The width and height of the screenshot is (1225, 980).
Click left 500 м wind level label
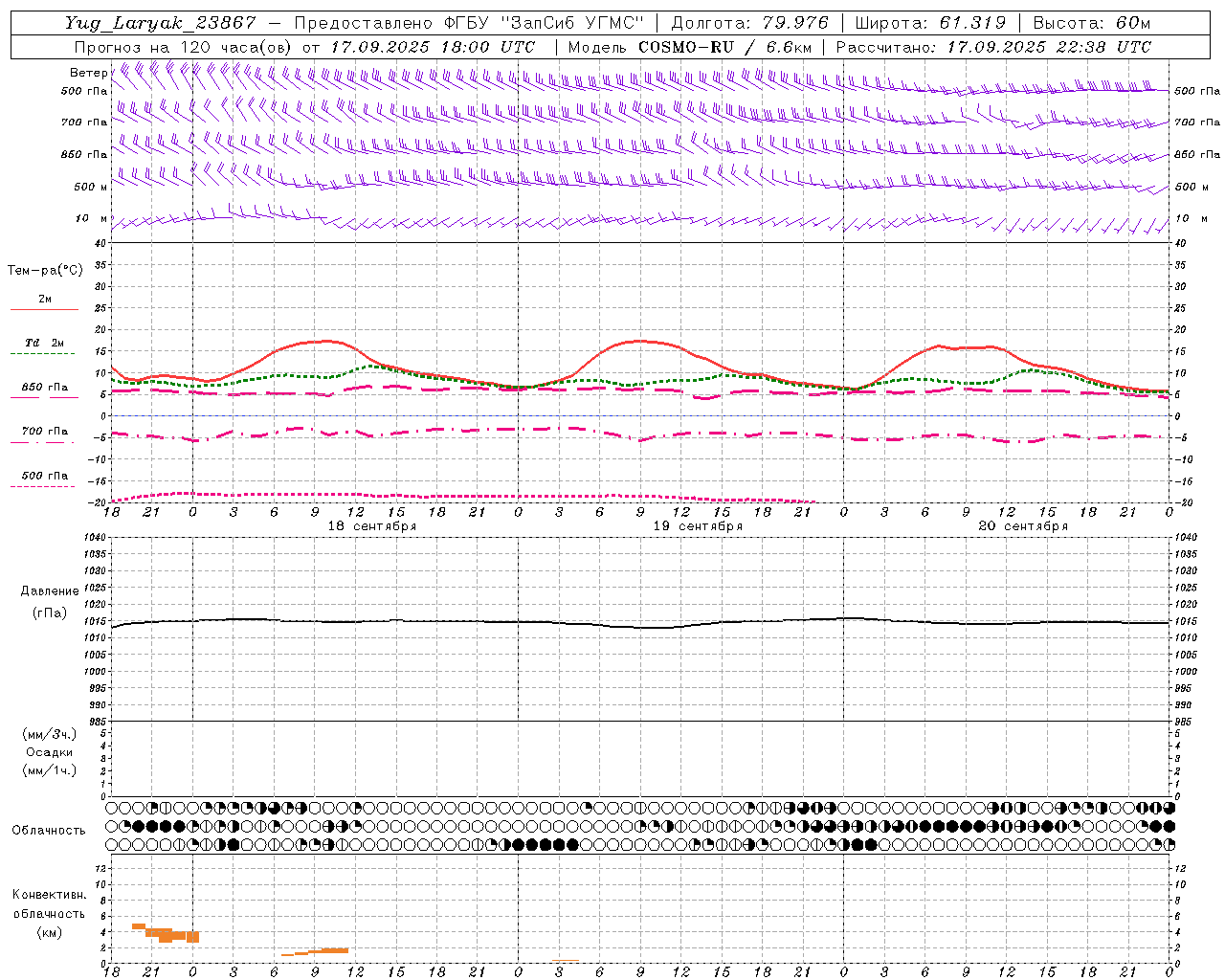(91, 187)
